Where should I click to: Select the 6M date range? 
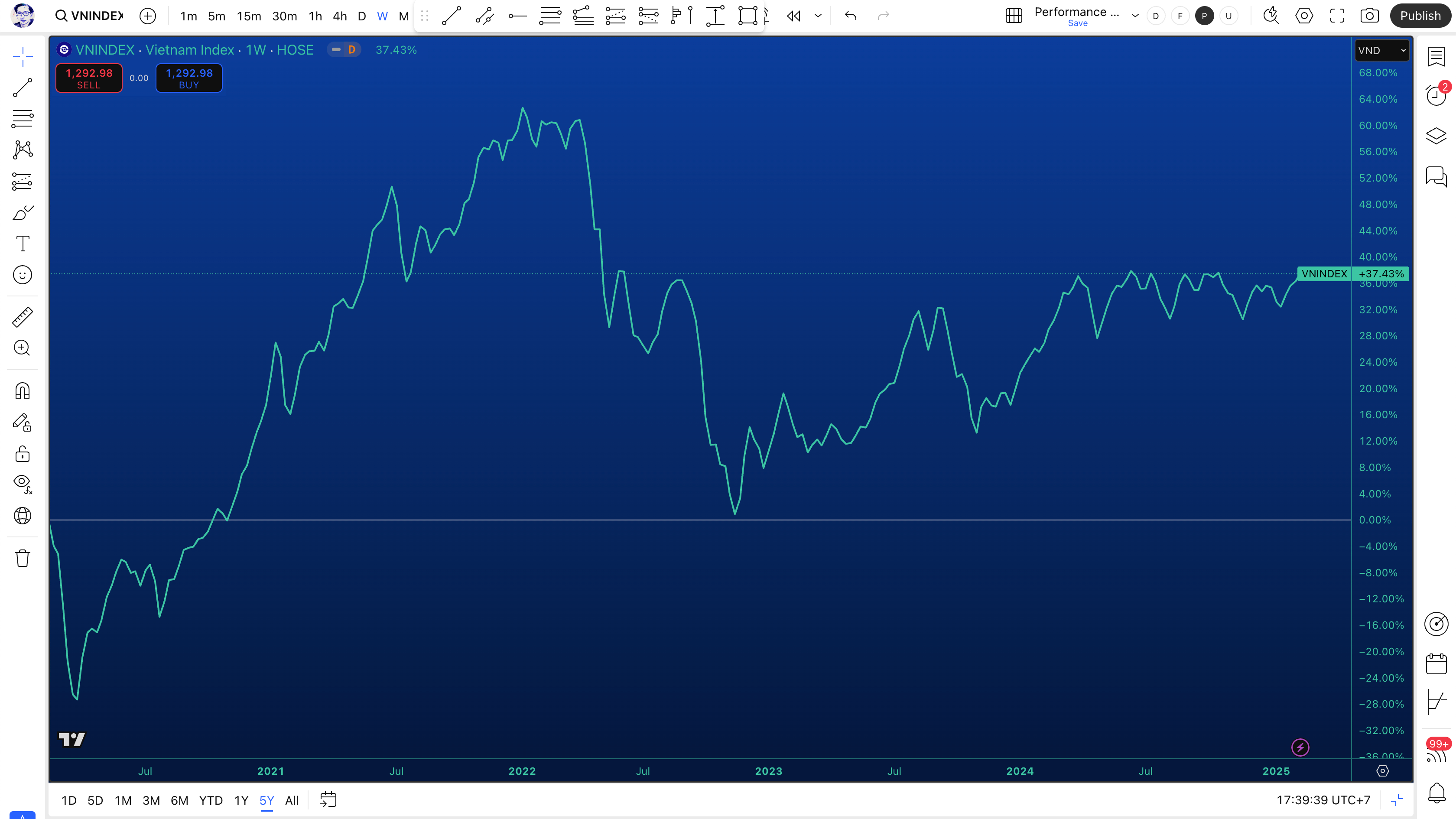pos(179,800)
